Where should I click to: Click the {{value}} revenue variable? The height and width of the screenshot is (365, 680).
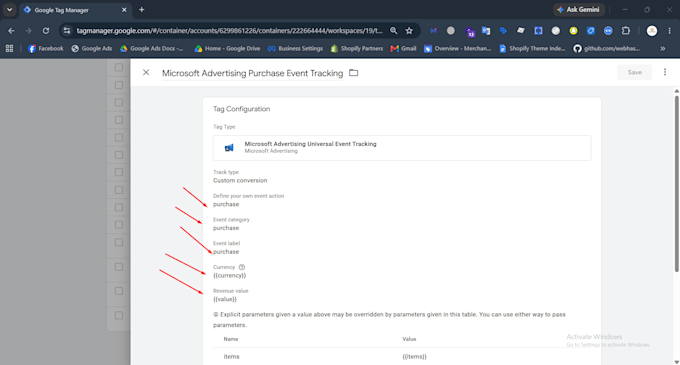[x=225, y=300]
